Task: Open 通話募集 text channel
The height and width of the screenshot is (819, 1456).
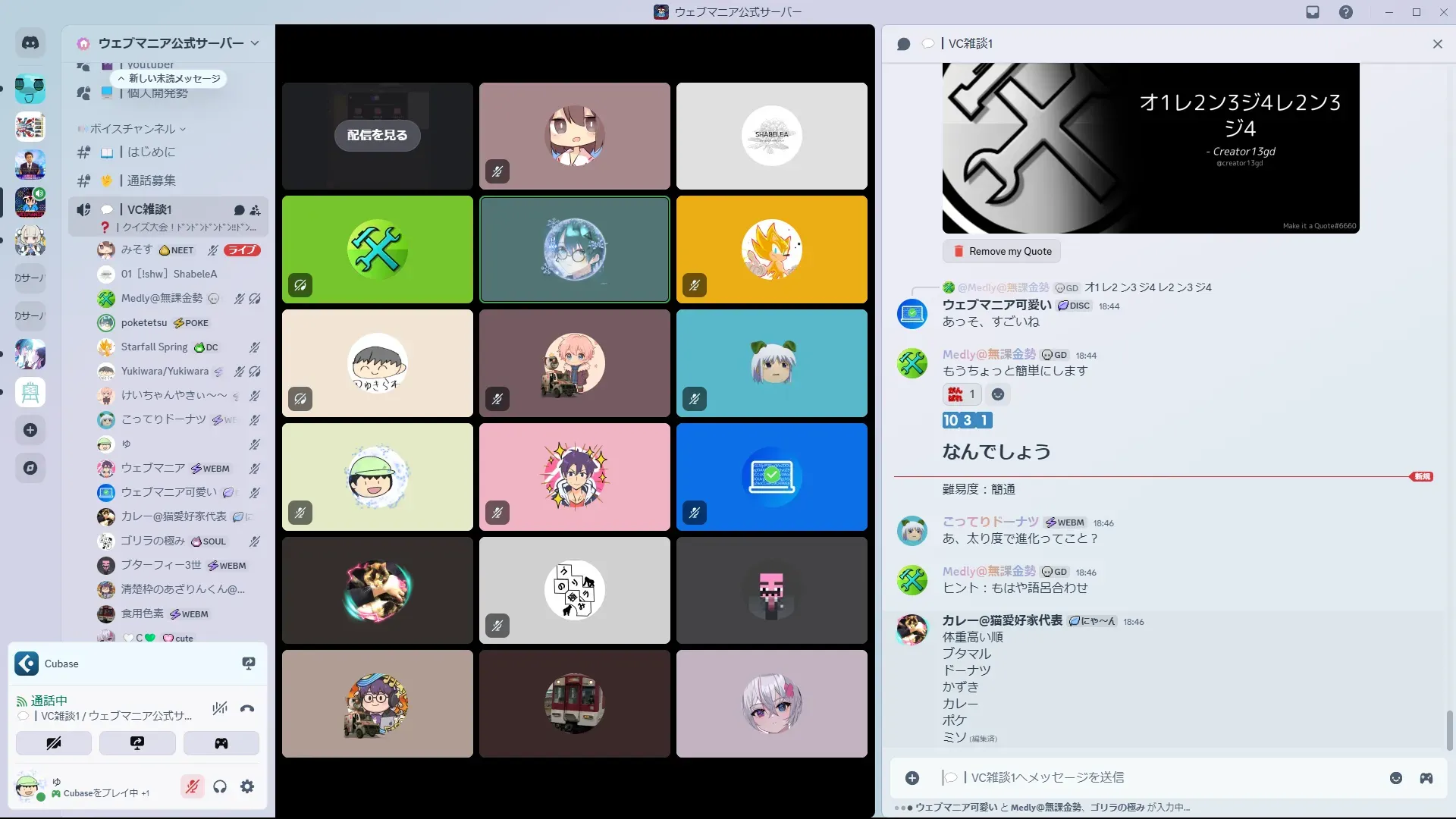Action: [x=152, y=180]
